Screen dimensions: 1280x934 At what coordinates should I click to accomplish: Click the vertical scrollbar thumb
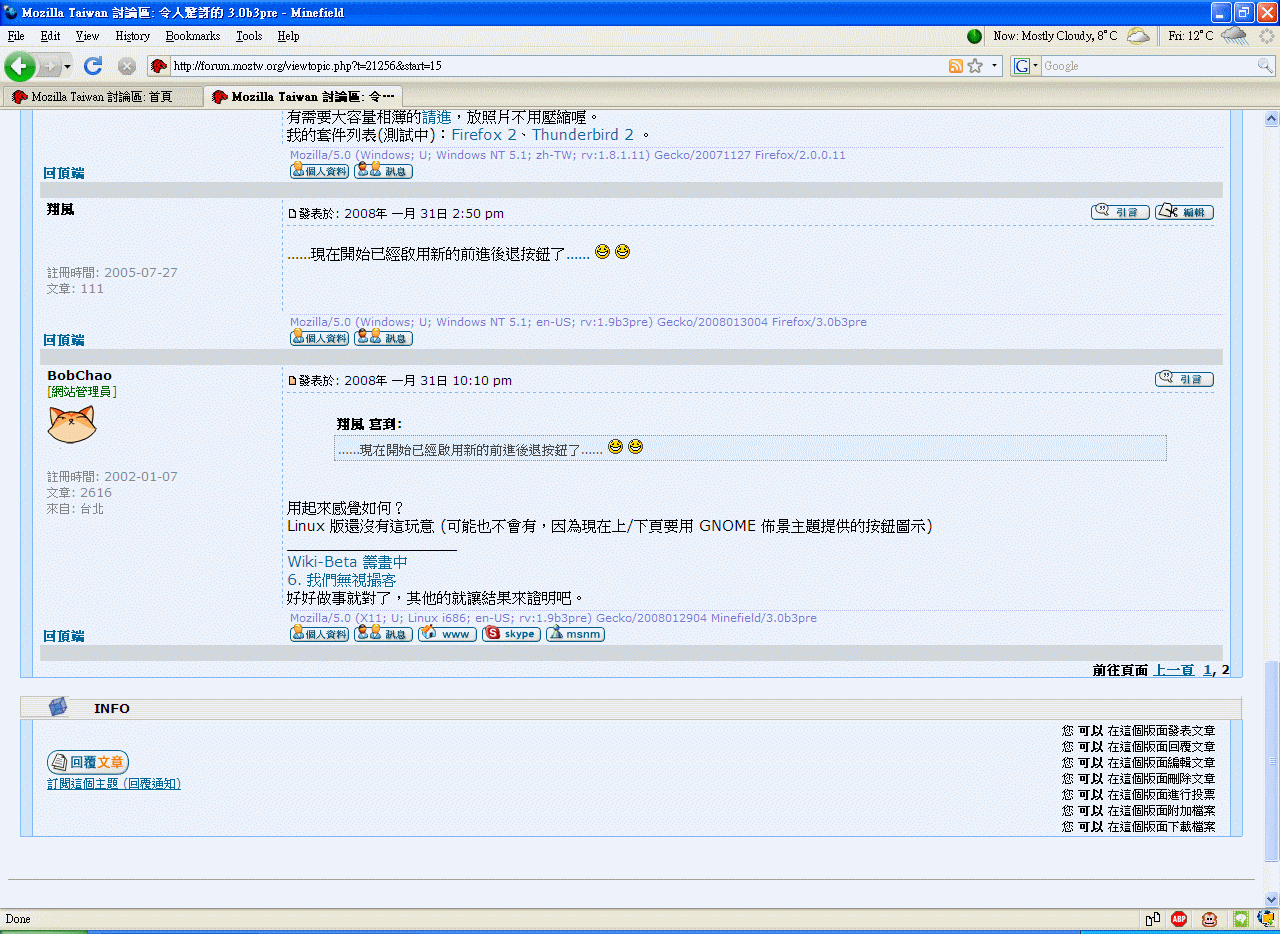point(1272,760)
